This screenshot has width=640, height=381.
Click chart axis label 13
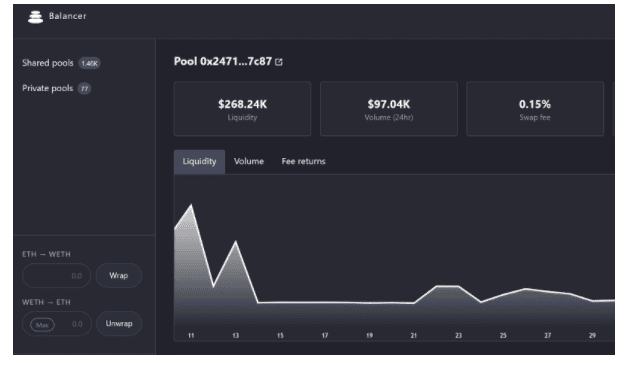pyautogui.click(x=236, y=335)
